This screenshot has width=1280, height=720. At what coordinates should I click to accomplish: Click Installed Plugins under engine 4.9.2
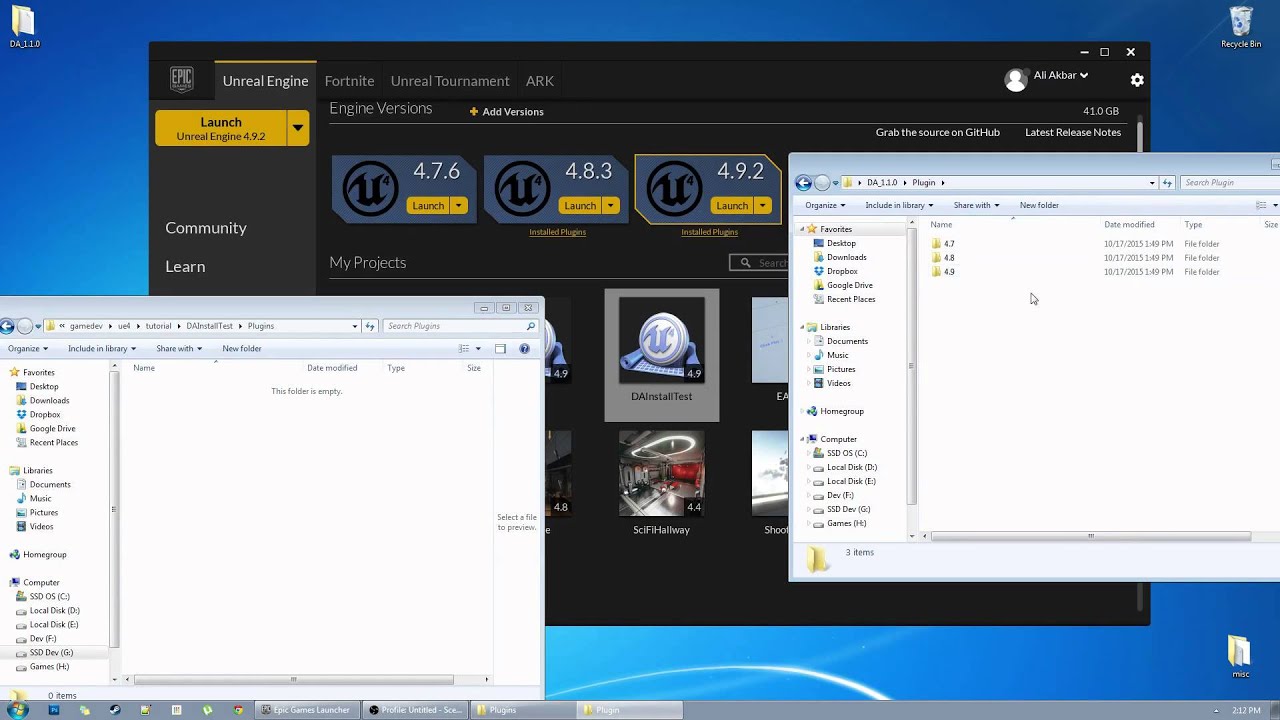click(710, 232)
